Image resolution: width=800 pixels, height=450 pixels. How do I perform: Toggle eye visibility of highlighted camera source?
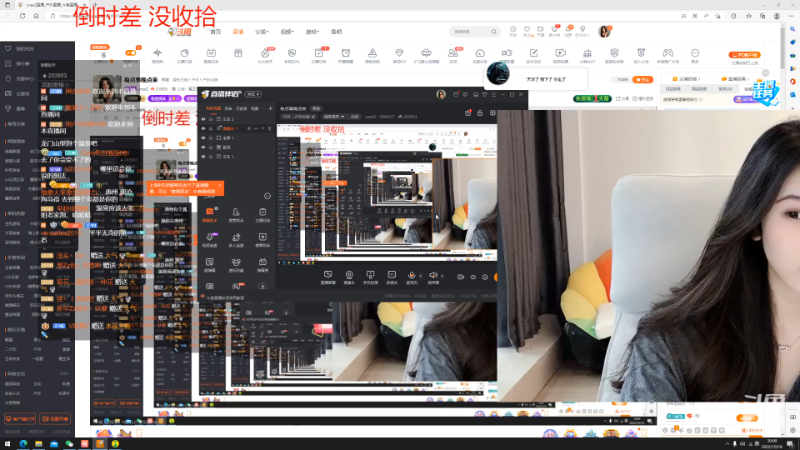203,129
